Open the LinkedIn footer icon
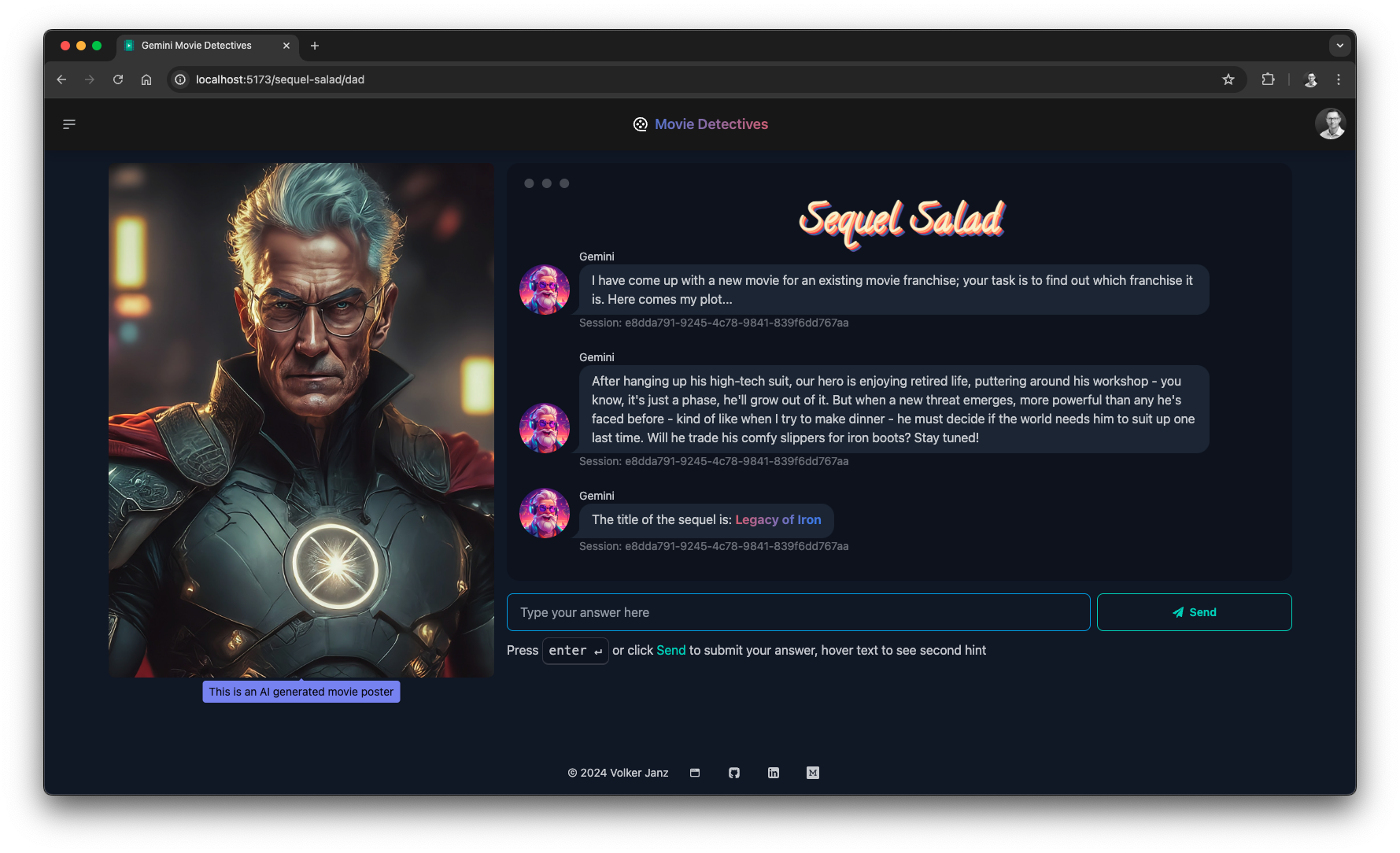Screen dimensions: 1400x853 tap(774, 773)
